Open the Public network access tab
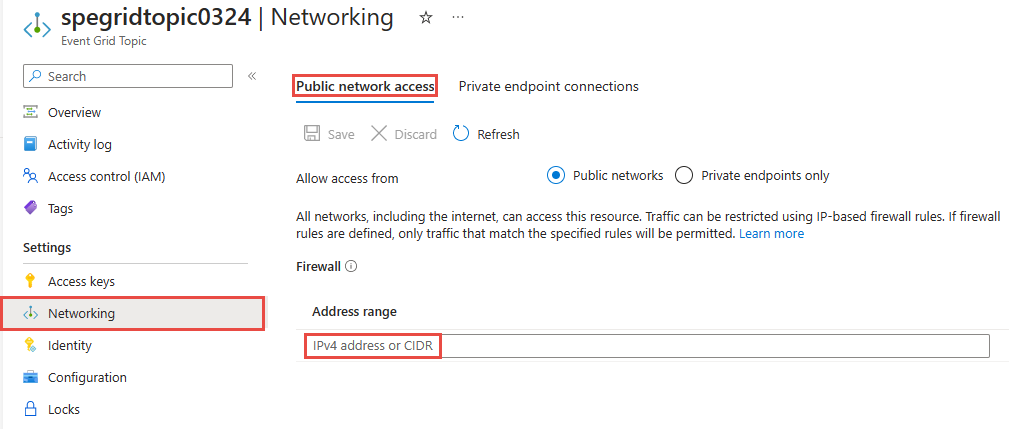 click(x=365, y=87)
